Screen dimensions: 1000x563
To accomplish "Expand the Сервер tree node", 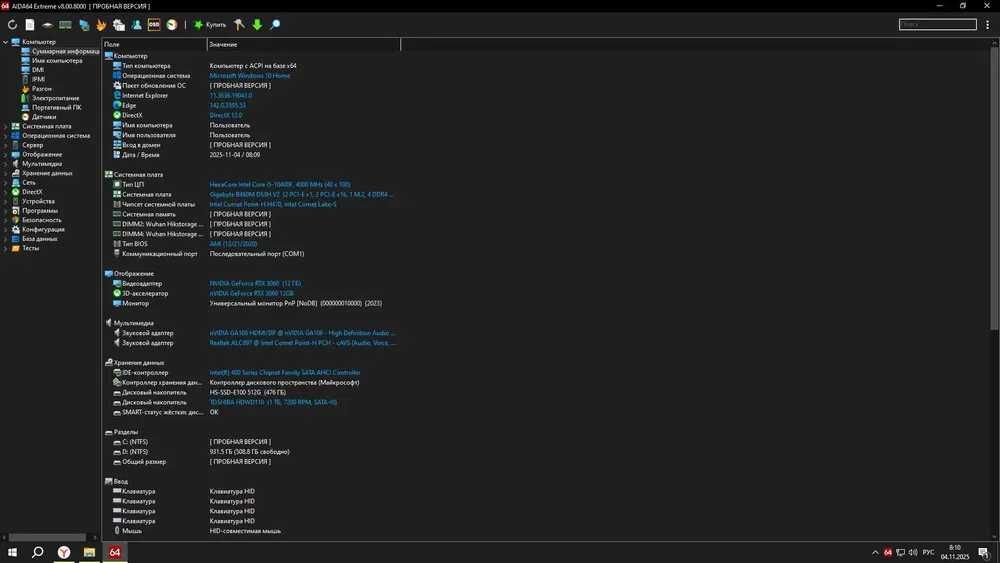I will (x=6, y=145).
